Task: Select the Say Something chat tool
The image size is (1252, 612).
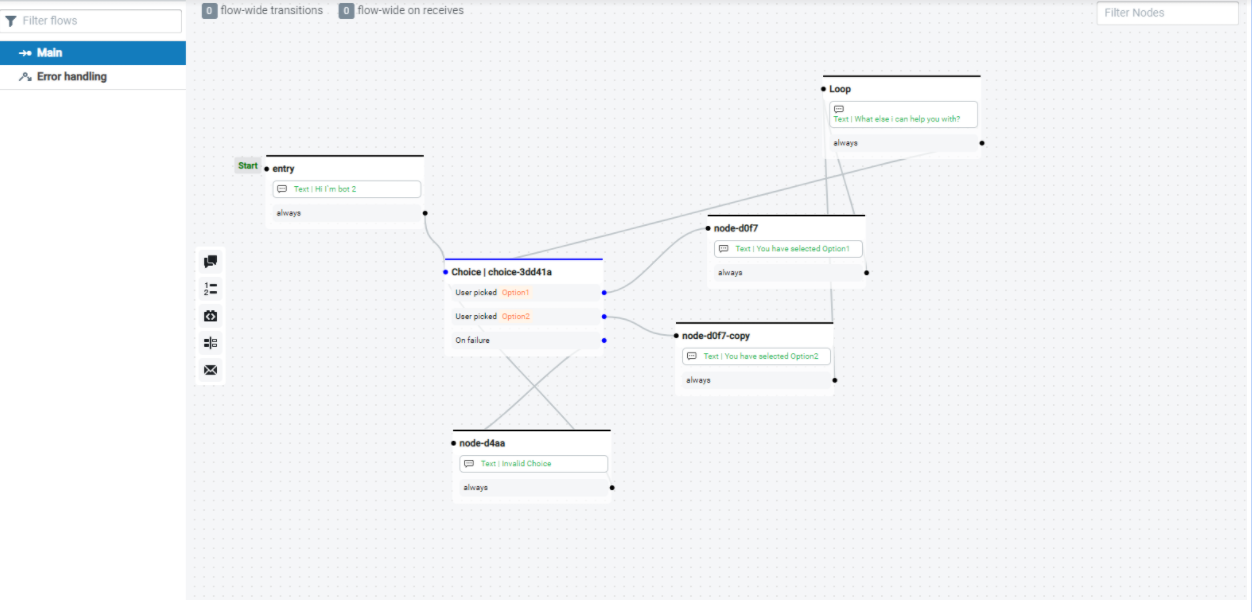Action: tap(210, 261)
